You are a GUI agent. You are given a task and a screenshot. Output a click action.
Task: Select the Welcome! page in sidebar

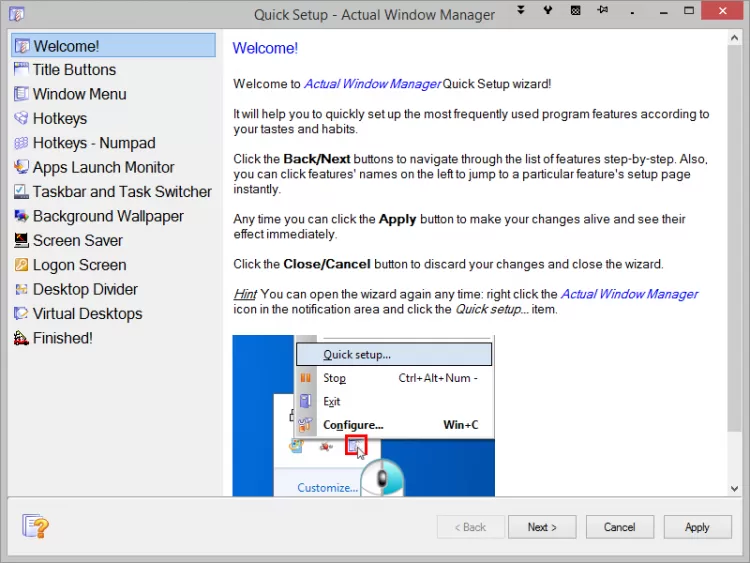click(x=113, y=45)
